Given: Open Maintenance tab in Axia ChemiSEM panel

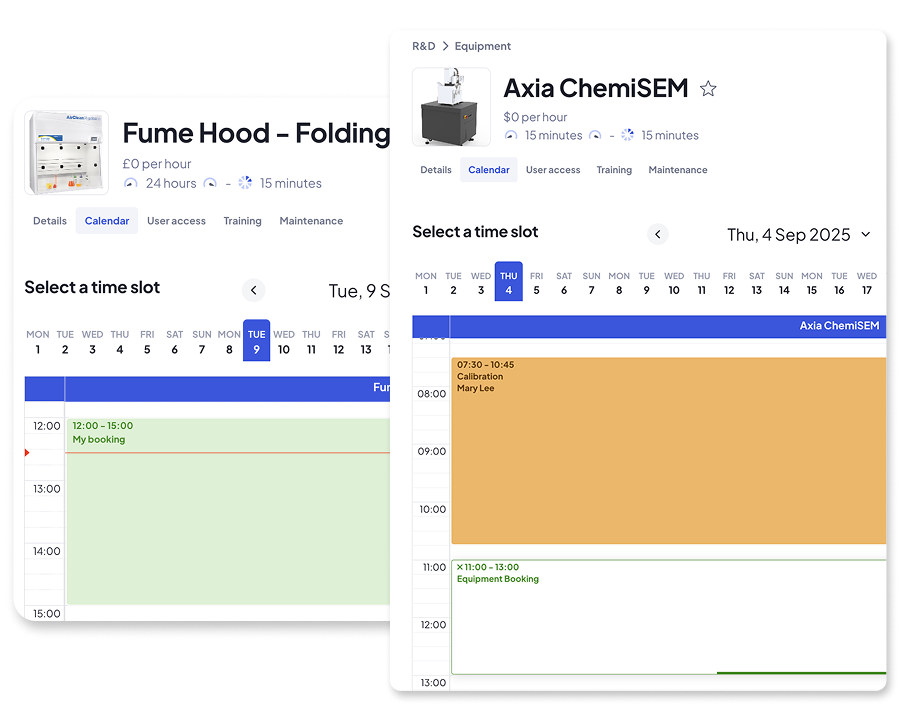Looking at the screenshot, I should point(678,170).
